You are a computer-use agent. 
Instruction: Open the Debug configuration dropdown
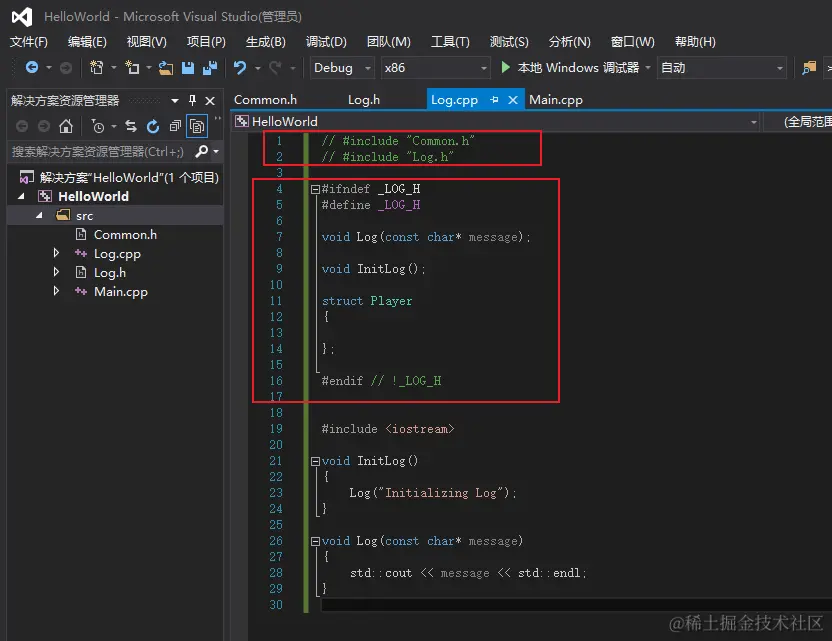coord(342,68)
